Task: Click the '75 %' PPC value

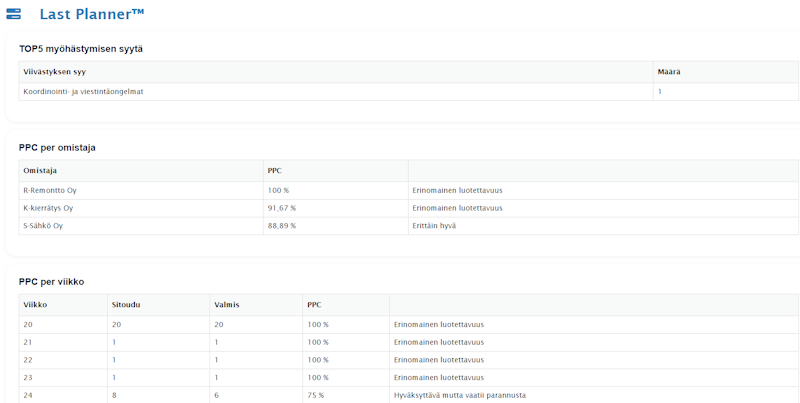Action: click(315, 395)
